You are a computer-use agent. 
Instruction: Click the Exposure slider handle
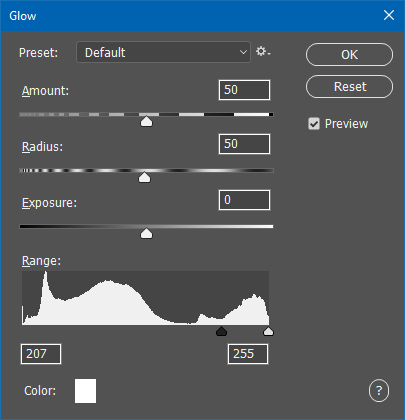click(x=146, y=233)
